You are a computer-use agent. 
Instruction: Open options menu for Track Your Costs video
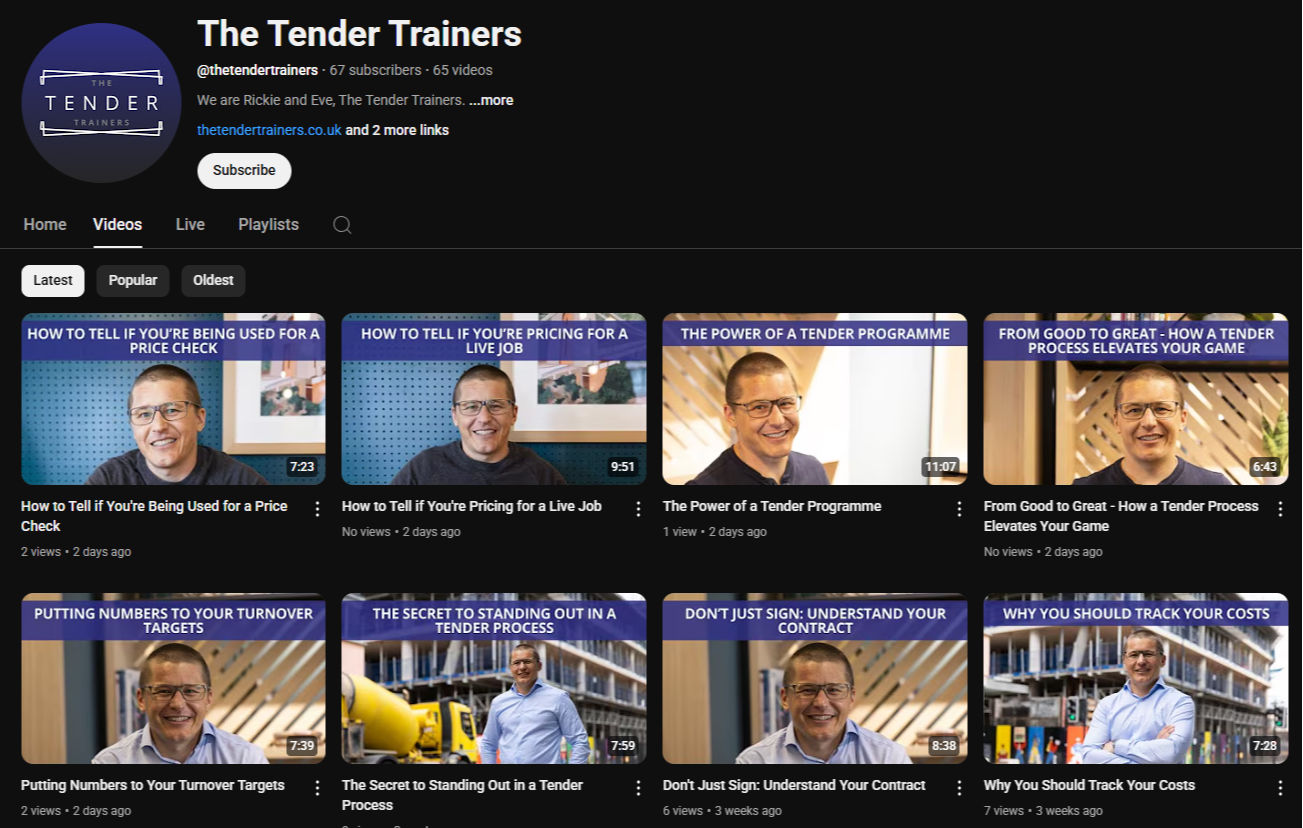click(1280, 788)
